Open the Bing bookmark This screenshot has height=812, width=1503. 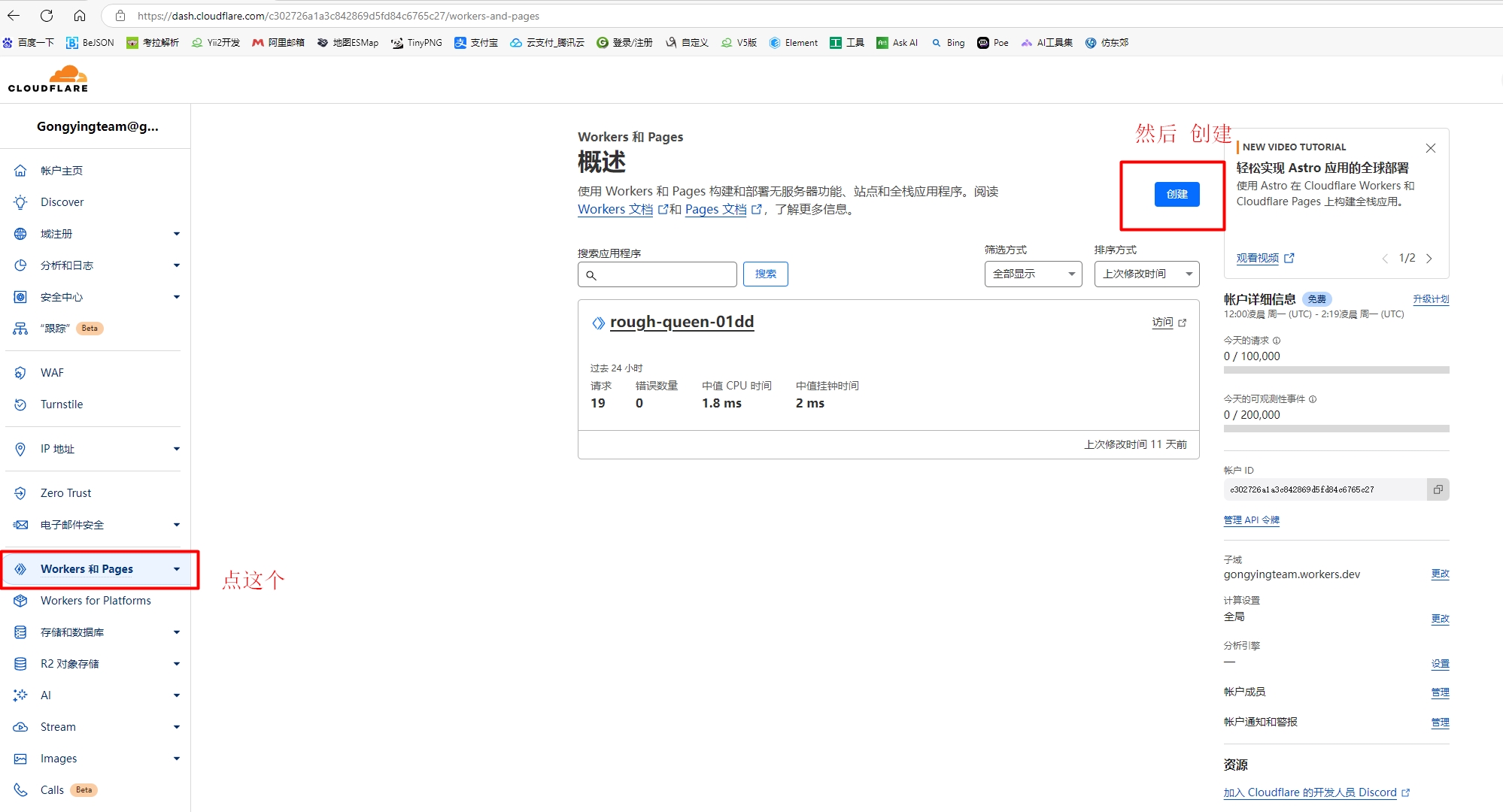(x=948, y=43)
